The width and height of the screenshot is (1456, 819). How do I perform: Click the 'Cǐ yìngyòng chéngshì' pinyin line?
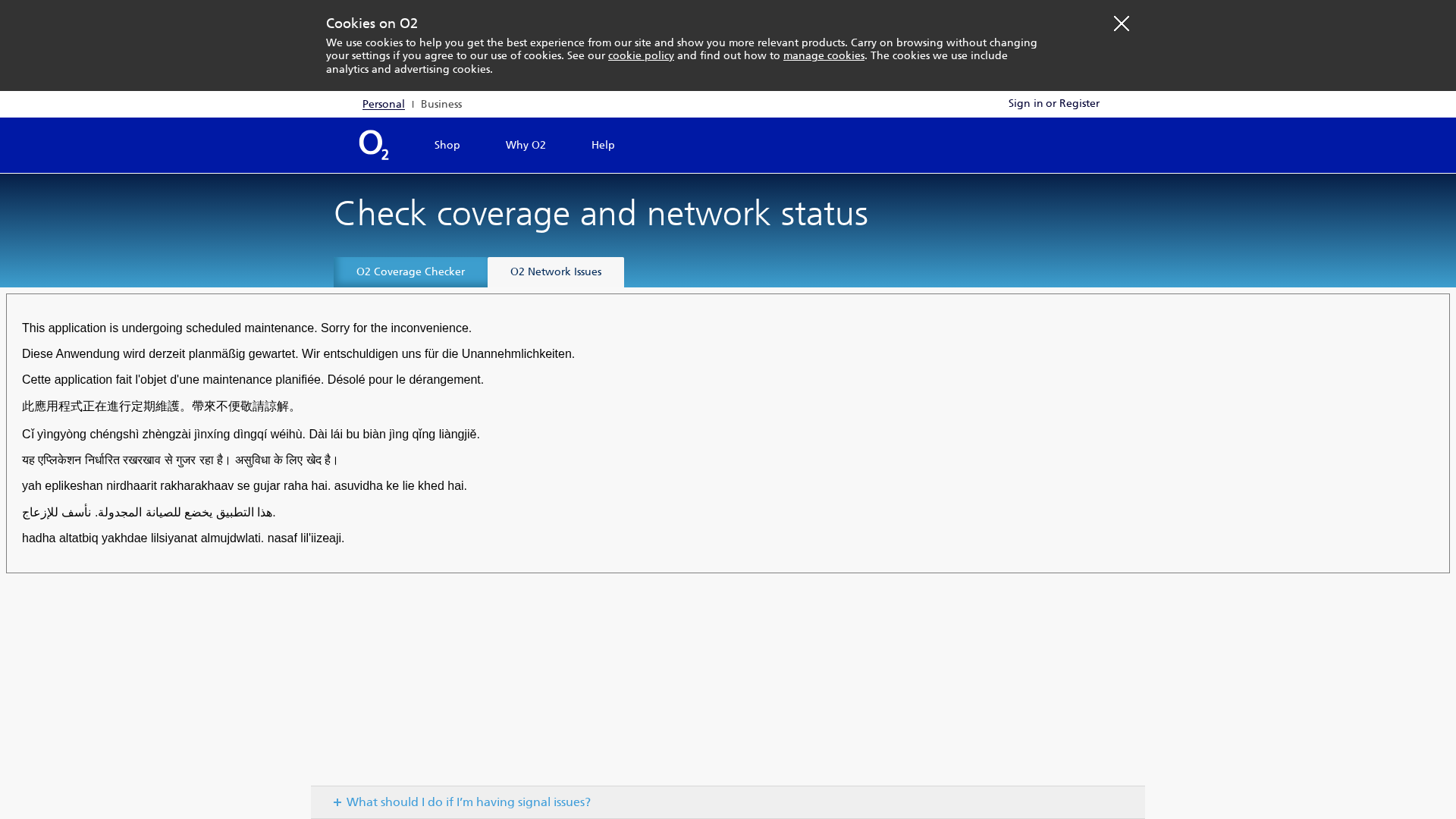pos(251,435)
